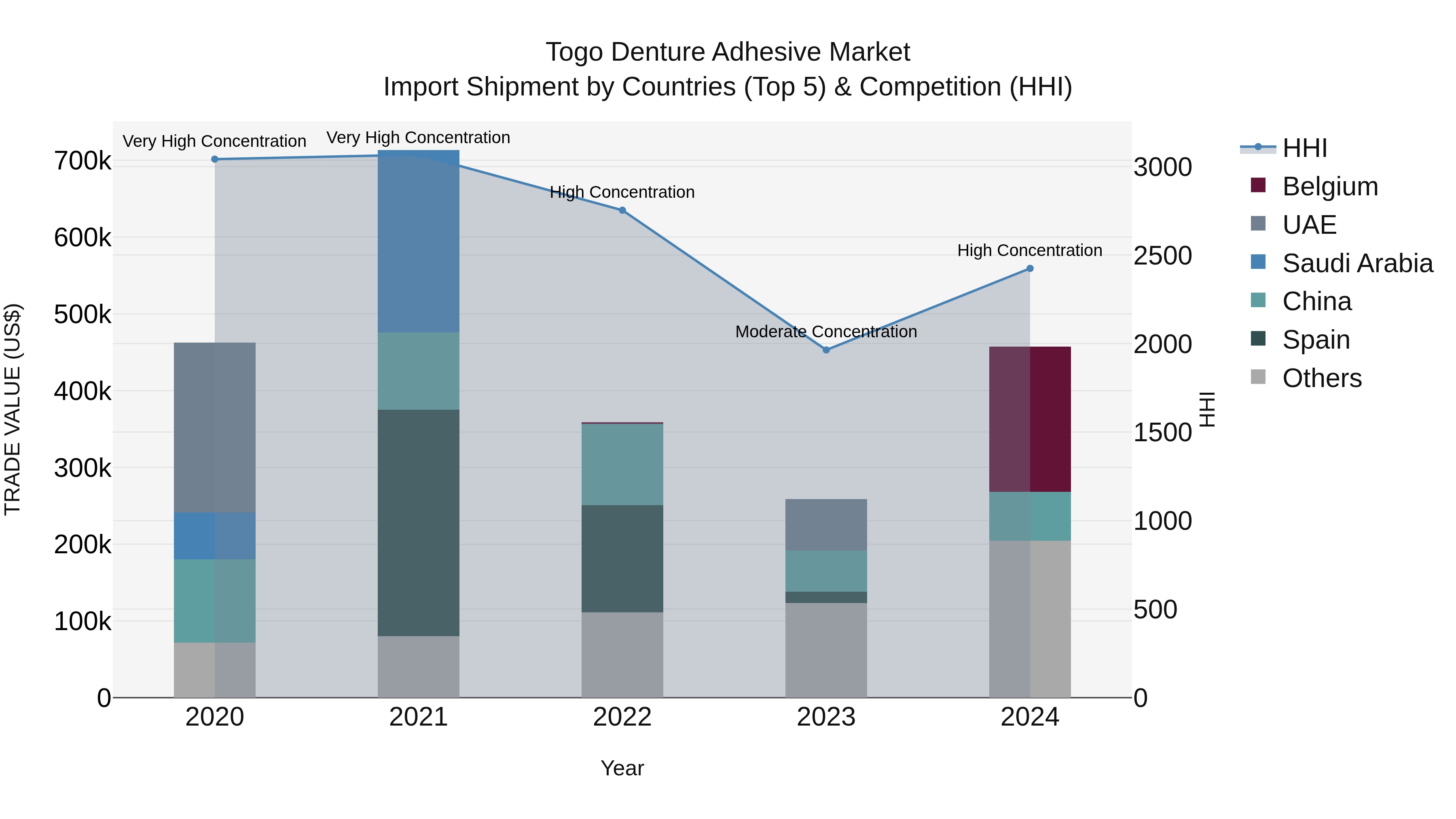Toggle the Belgium legend entry
This screenshot has width=1456, height=819.
1315,186
